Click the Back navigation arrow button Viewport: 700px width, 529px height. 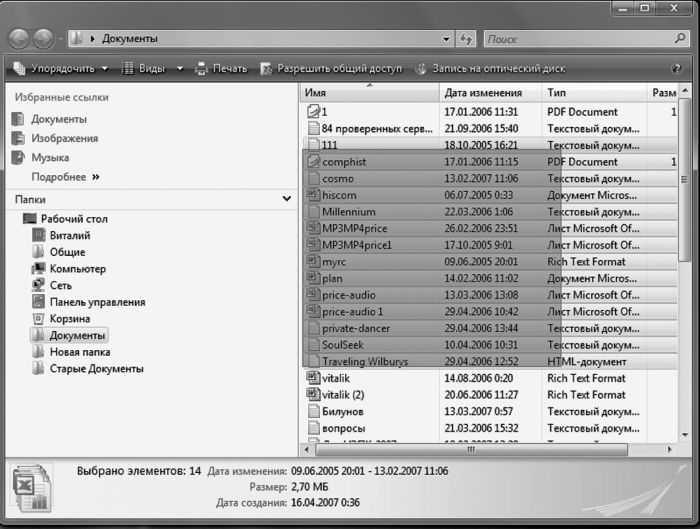point(20,39)
